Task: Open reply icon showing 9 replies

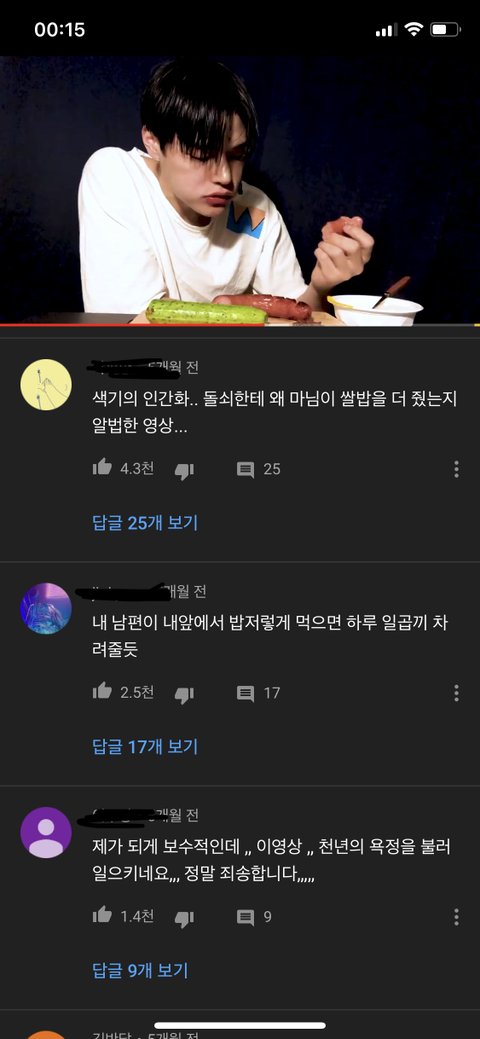Action: [245, 918]
